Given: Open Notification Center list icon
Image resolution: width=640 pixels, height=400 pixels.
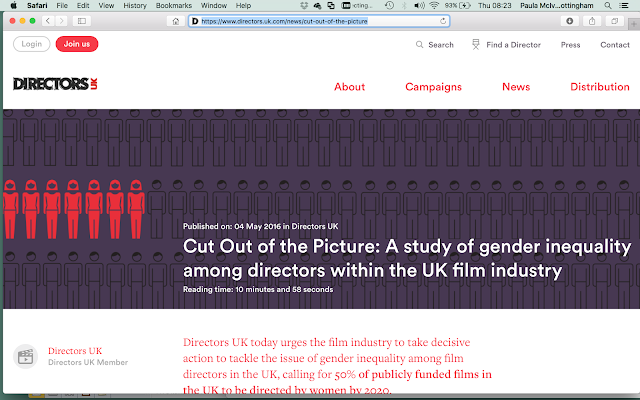Looking at the screenshot, I should (x=624, y=5).
